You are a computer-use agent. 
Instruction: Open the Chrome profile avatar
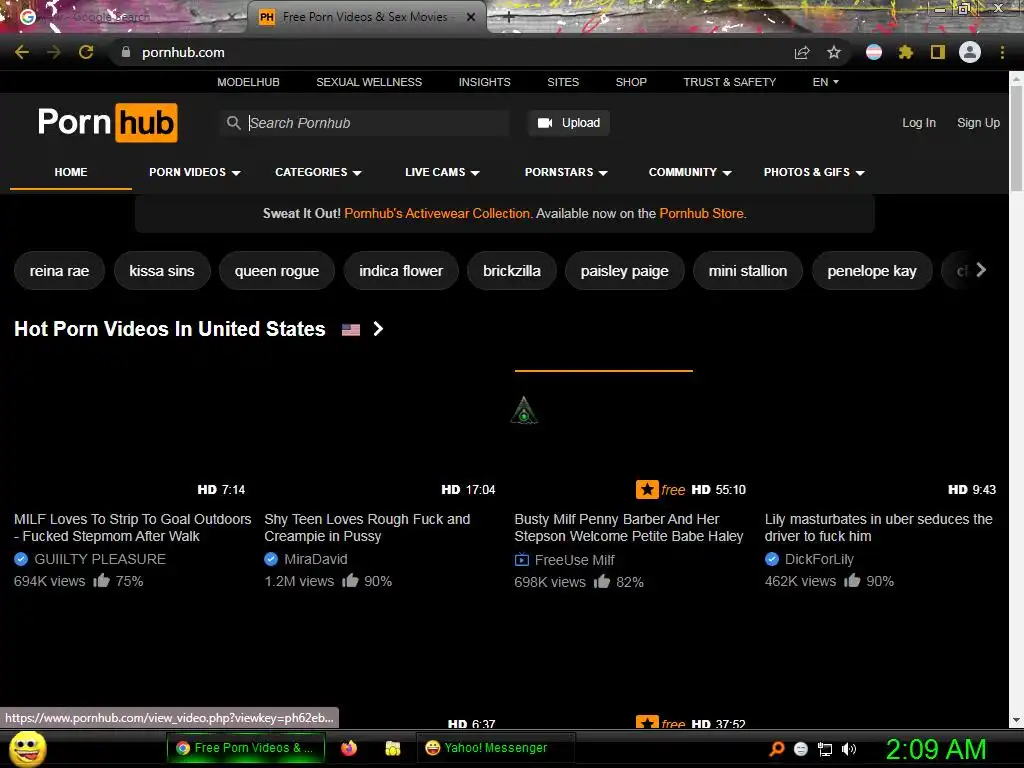pos(970,52)
